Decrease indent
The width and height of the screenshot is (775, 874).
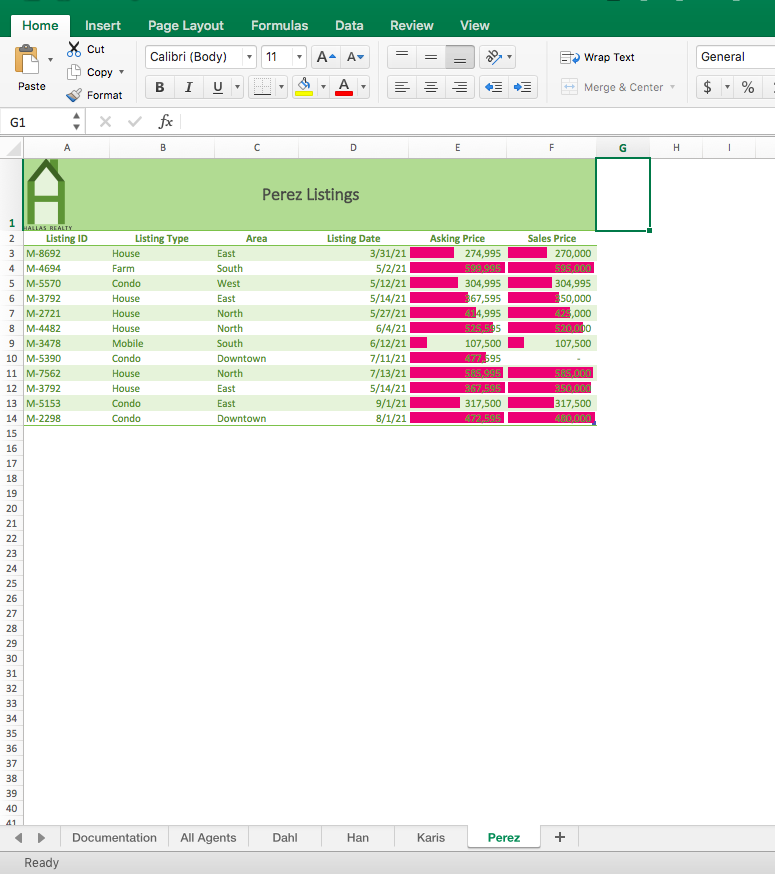pyautogui.click(x=494, y=87)
